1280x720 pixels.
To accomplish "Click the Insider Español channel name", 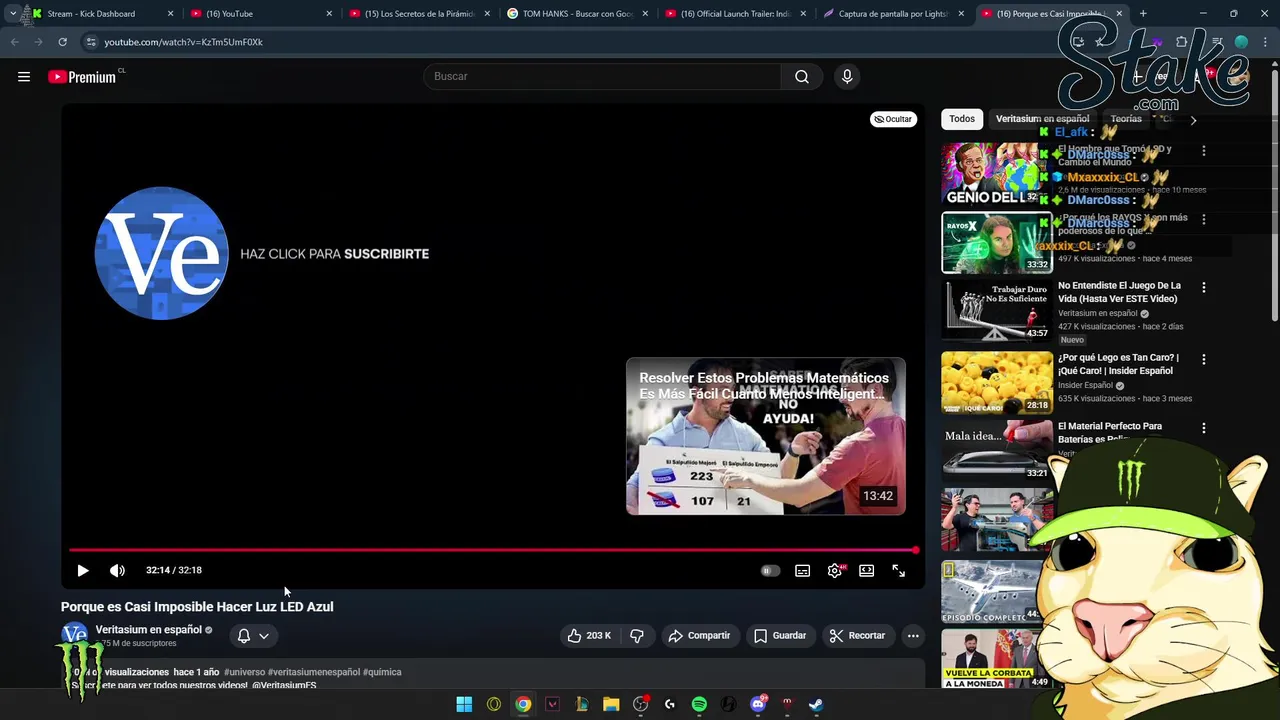I will (x=1085, y=385).
